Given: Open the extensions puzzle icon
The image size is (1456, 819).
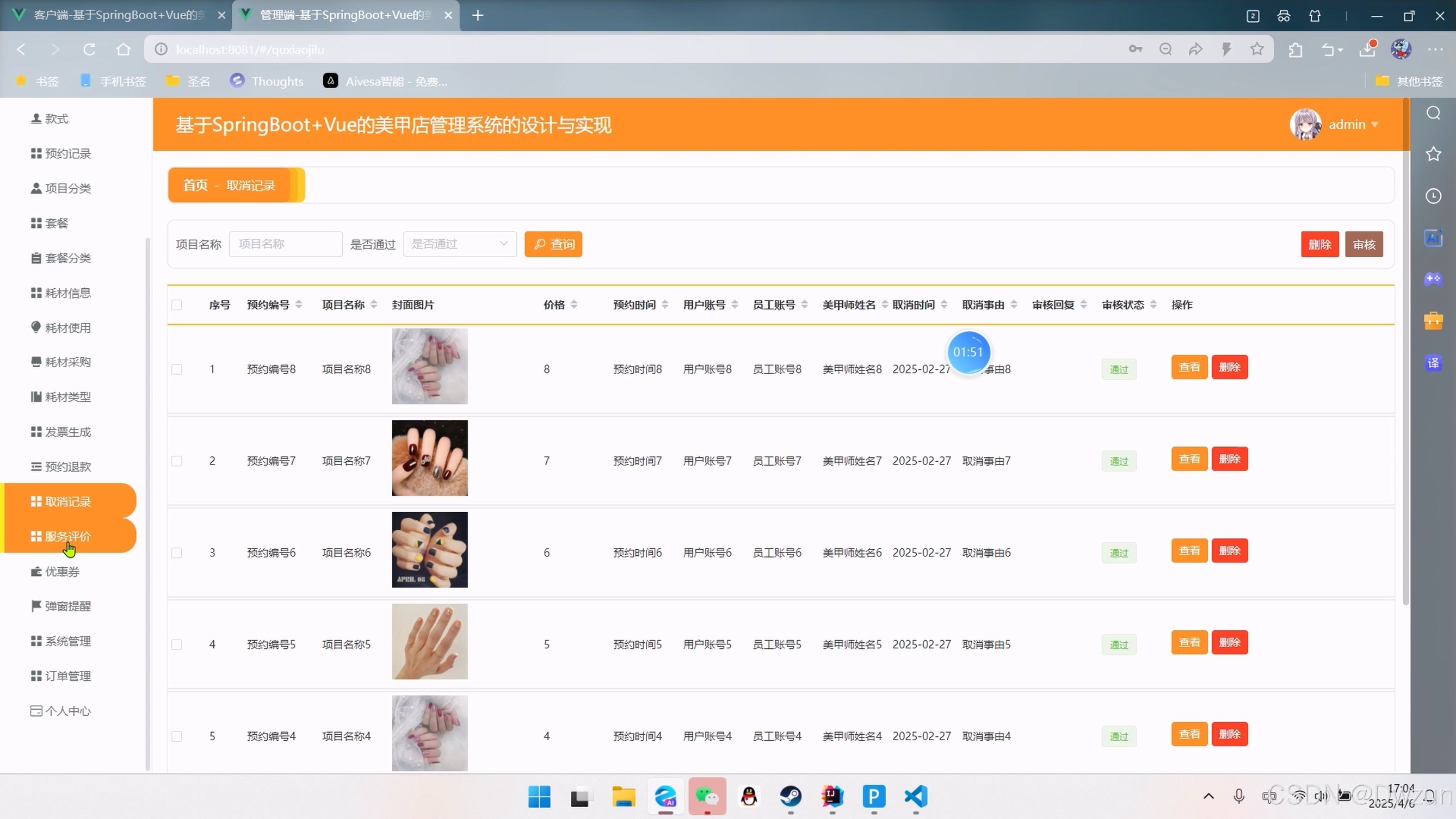Looking at the screenshot, I should pos(1295,49).
